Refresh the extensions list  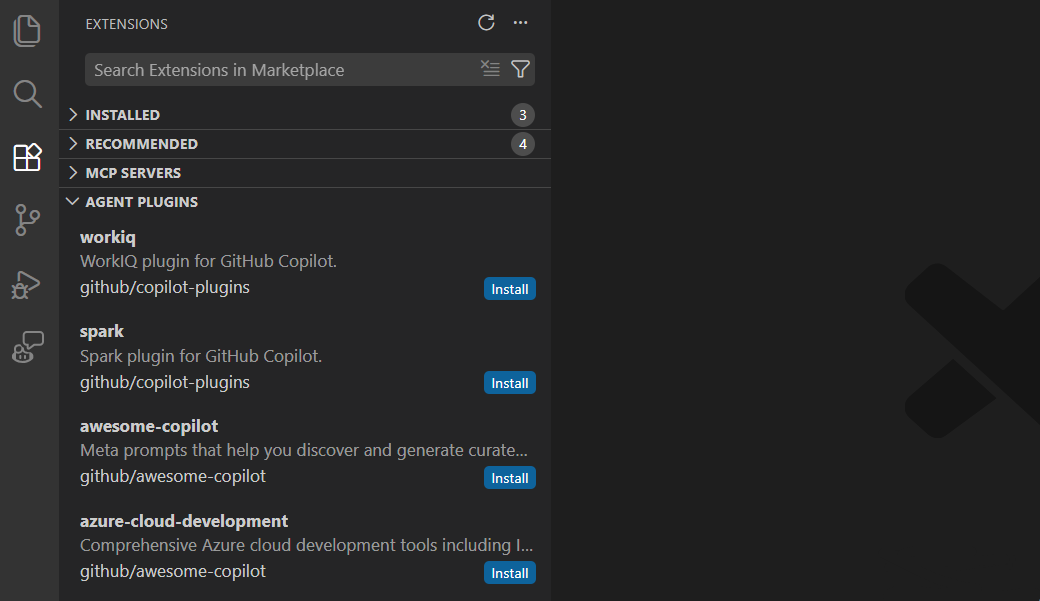486,22
